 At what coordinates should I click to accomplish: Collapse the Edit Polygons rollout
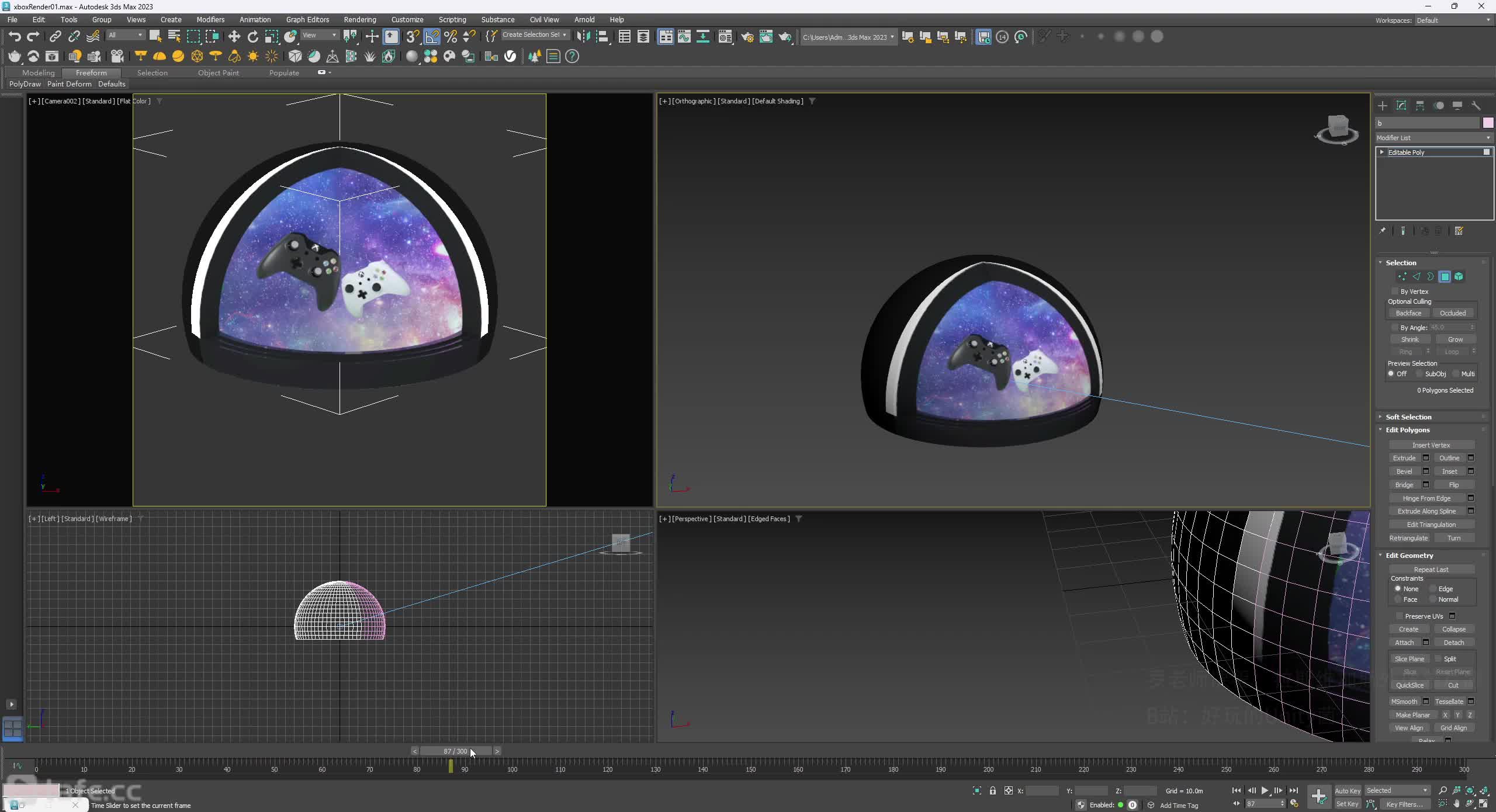pos(1407,430)
